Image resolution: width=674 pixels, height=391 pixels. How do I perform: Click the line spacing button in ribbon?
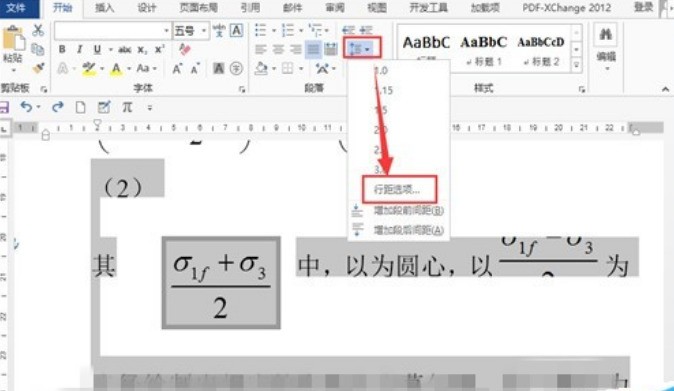(x=361, y=49)
